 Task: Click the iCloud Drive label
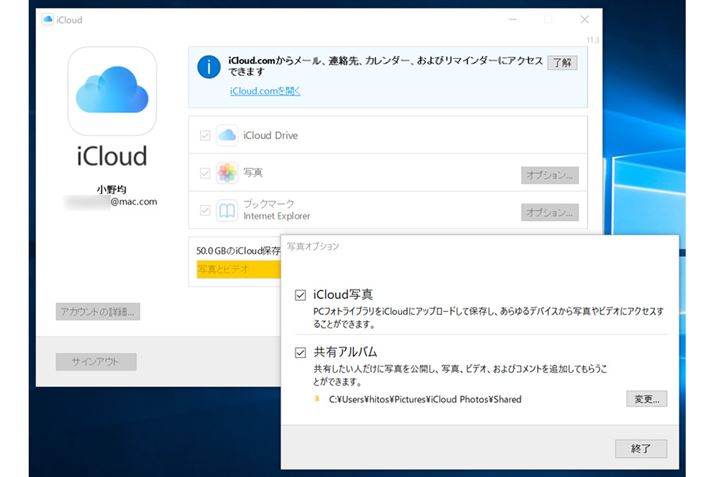pos(270,135)
